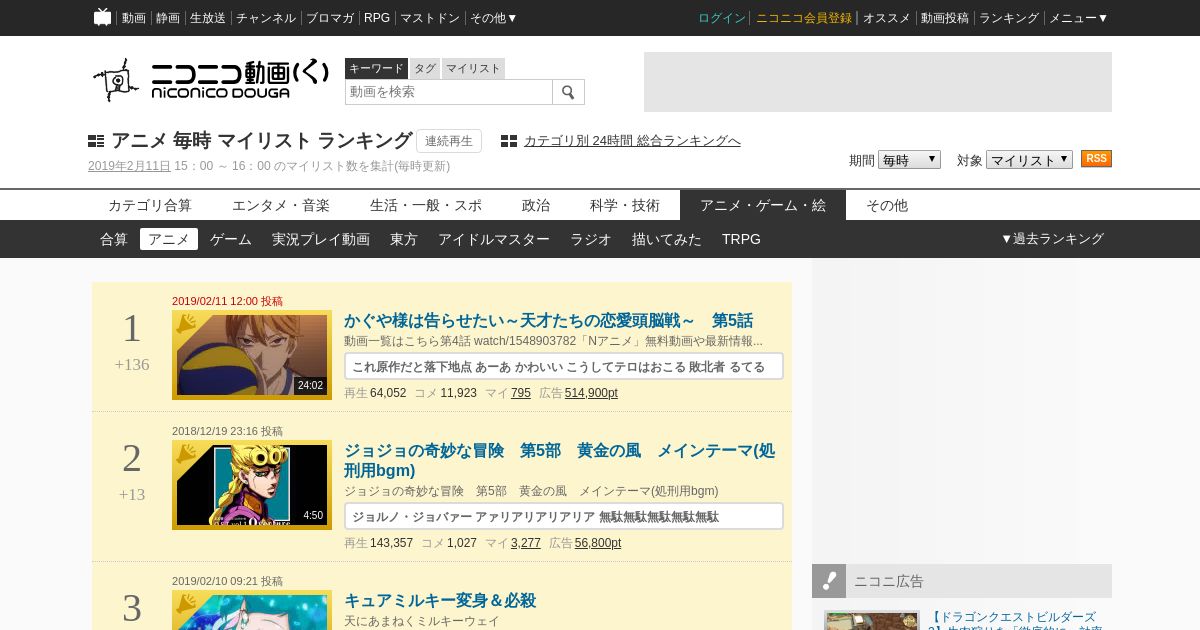Open カテゴリ別 24時間 総合ランキングへ link

(x=632, y=141)
